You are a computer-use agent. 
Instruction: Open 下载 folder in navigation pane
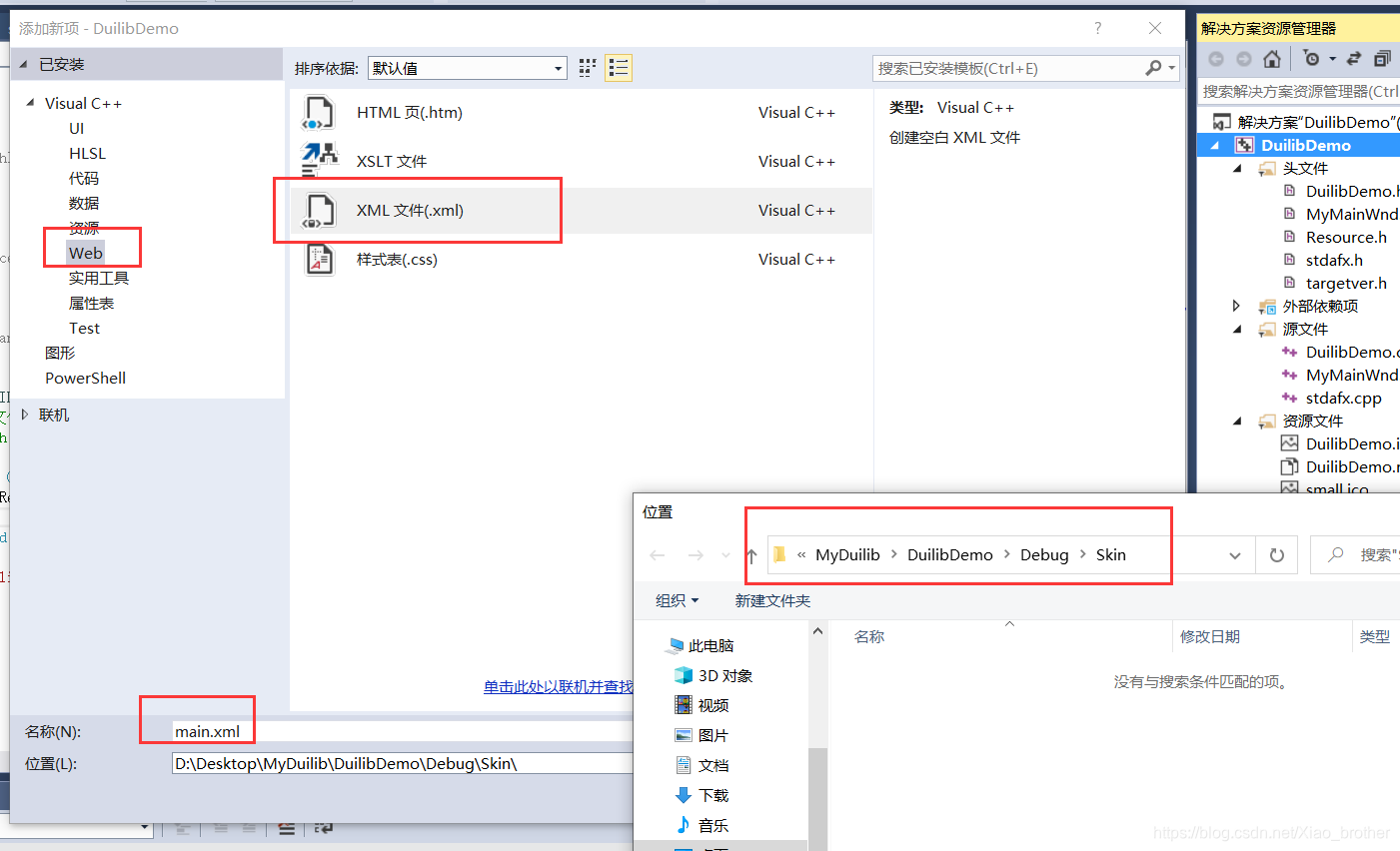click(701, 796)
